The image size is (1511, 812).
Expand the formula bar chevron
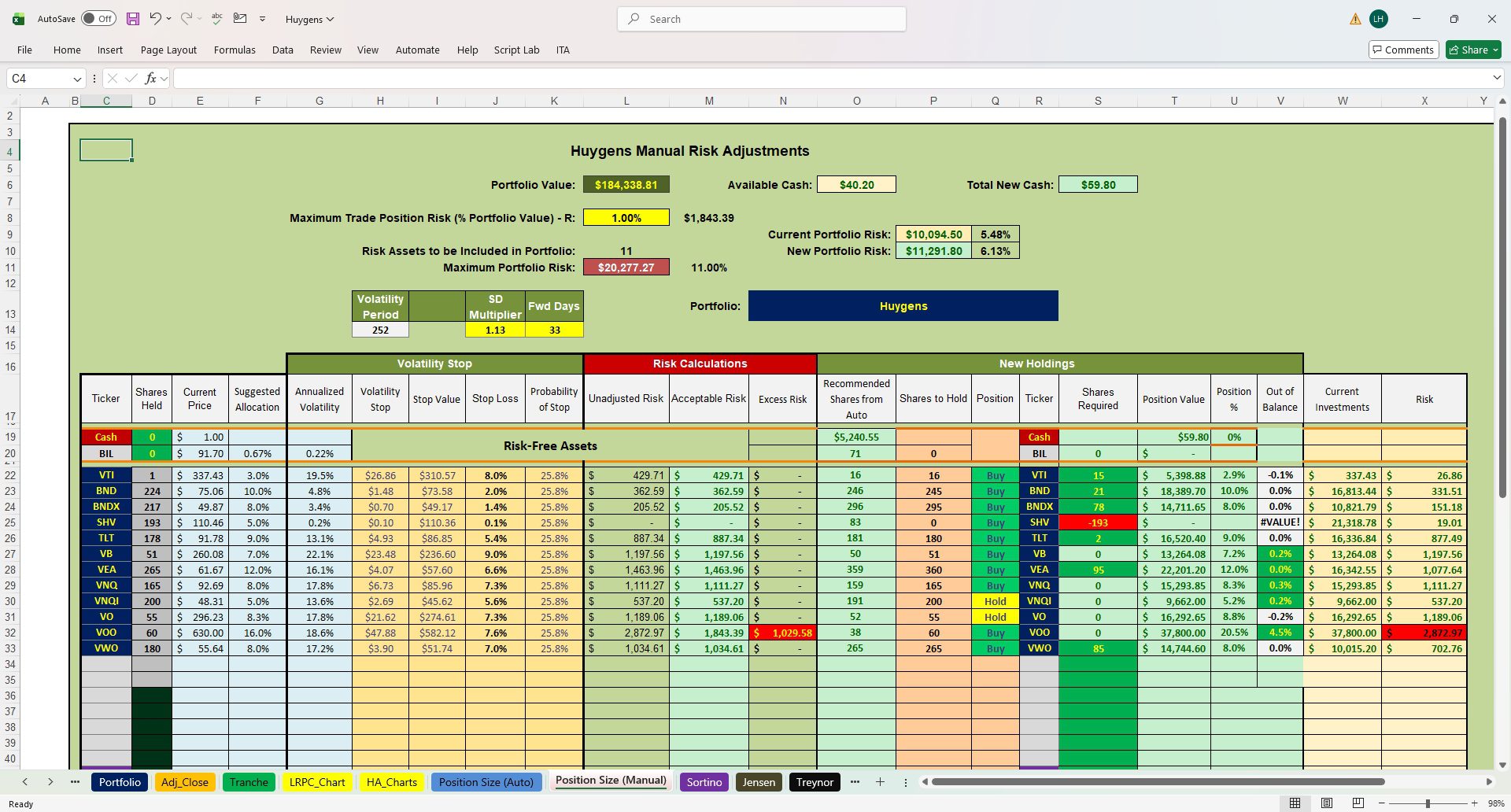1496,78
